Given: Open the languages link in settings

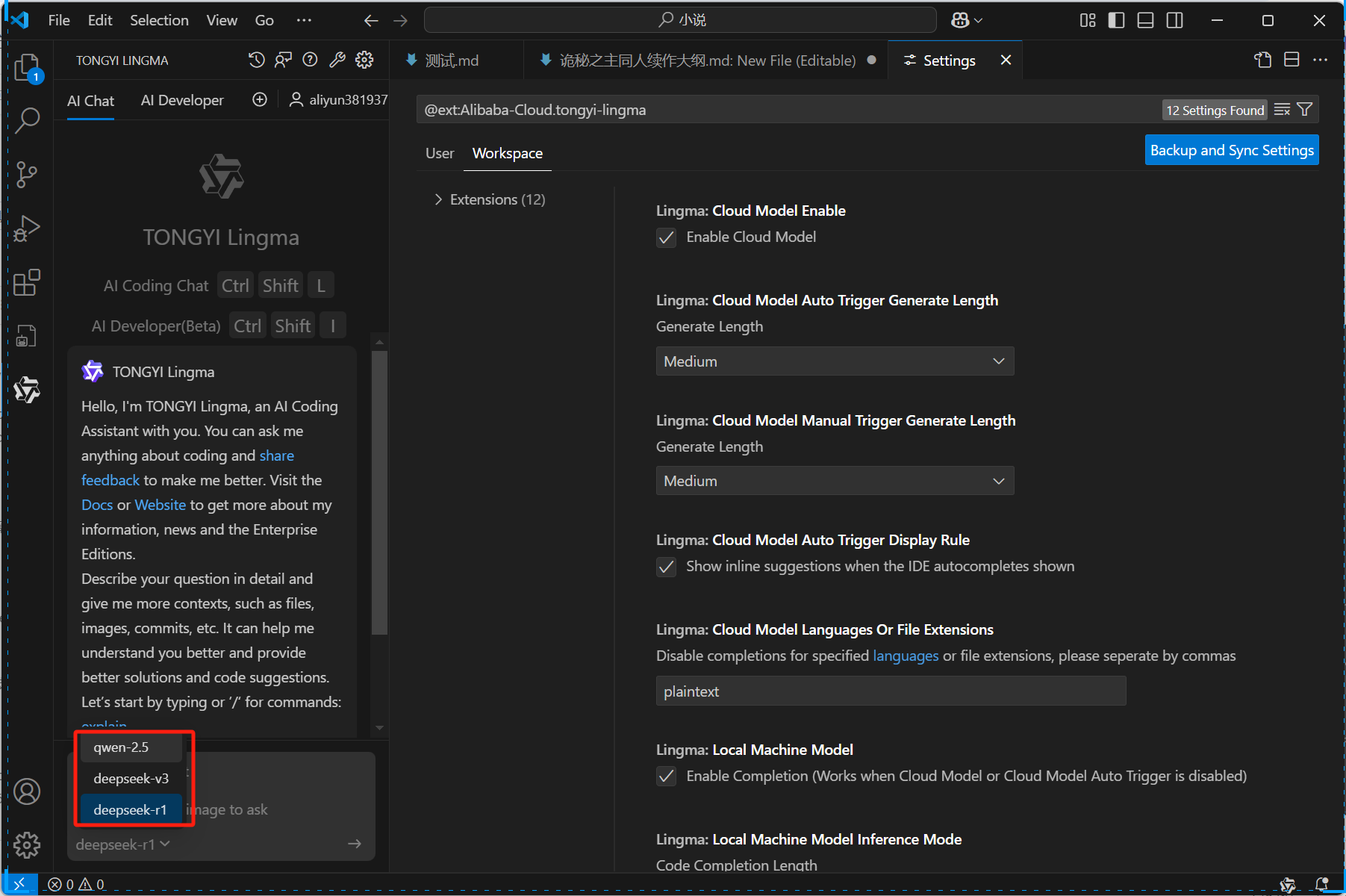Looking at the screenshot, I should tap(906, 656).
